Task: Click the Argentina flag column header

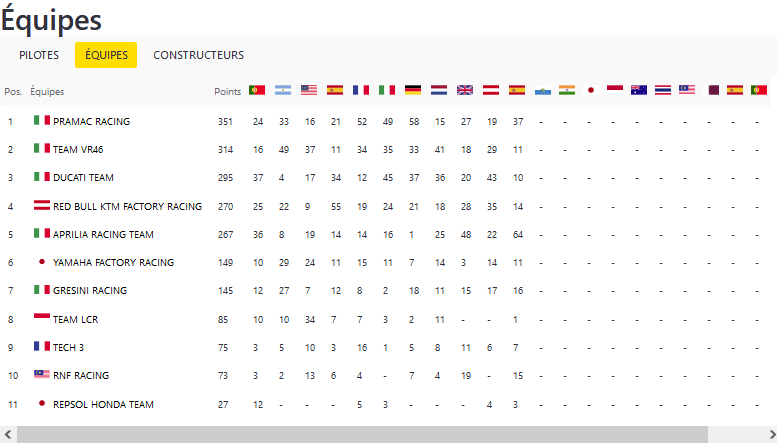Action: 283,90
